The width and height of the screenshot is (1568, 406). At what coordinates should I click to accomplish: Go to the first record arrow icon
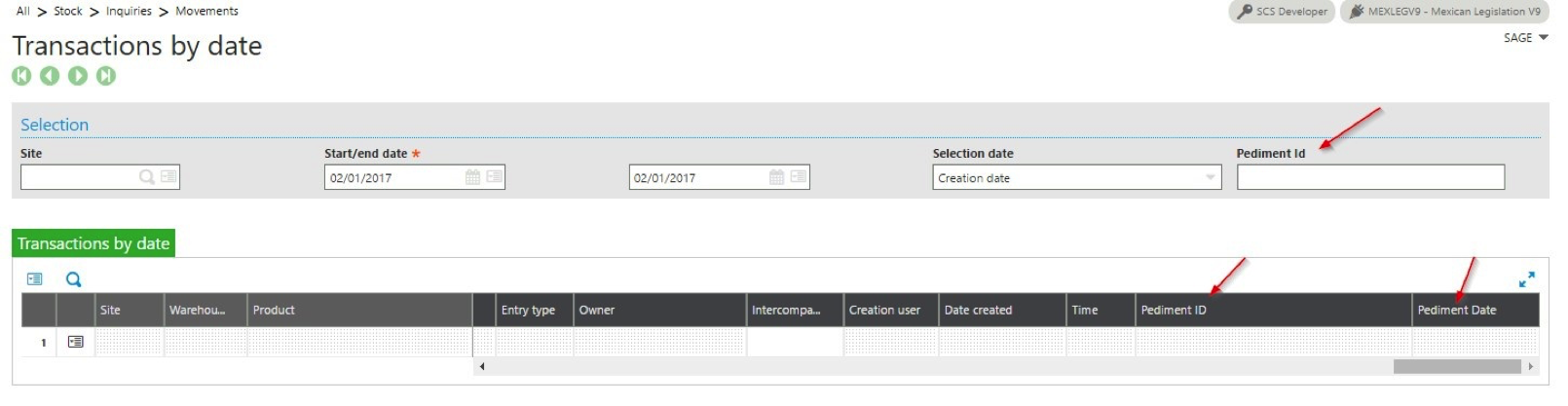point(21,76)
